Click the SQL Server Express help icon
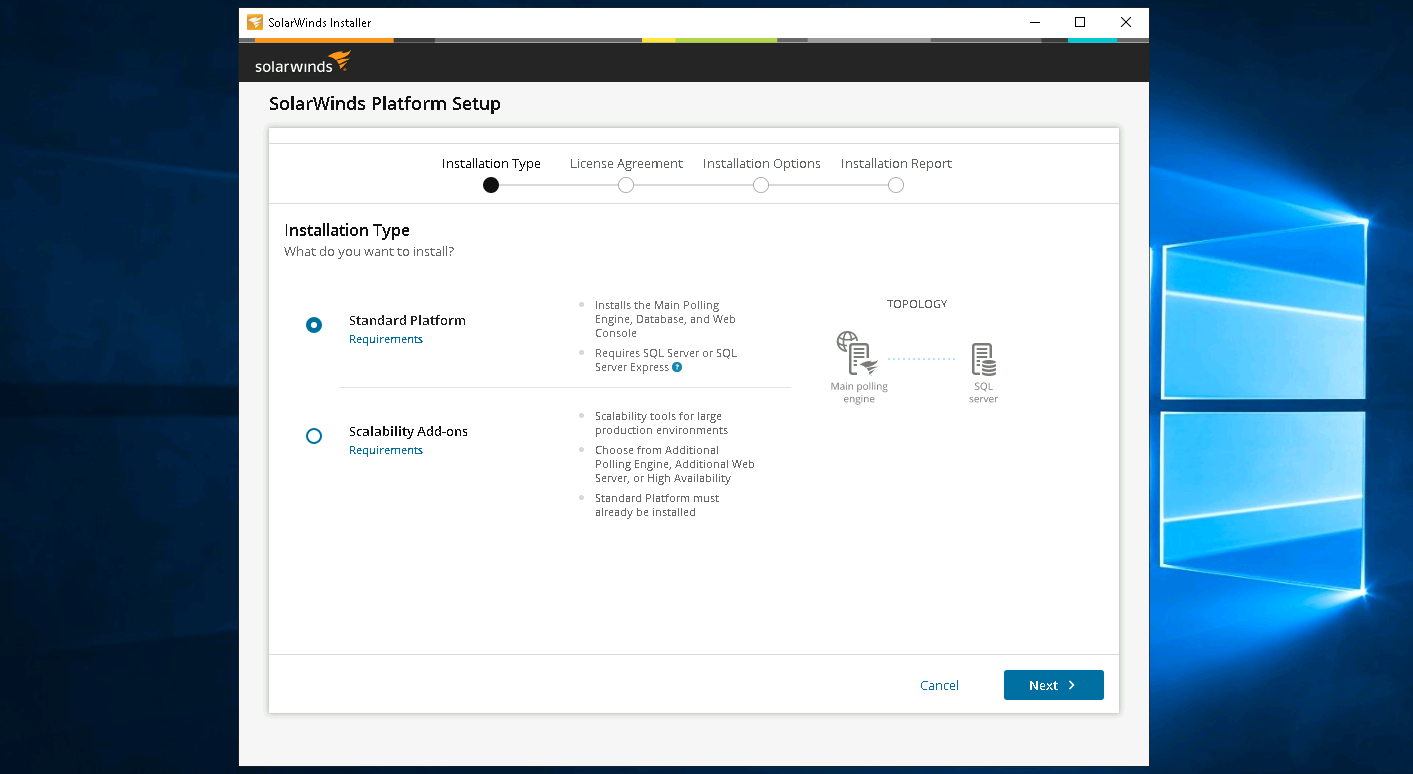The width and height of the screenshot is (1413, 774). point(677,367)
